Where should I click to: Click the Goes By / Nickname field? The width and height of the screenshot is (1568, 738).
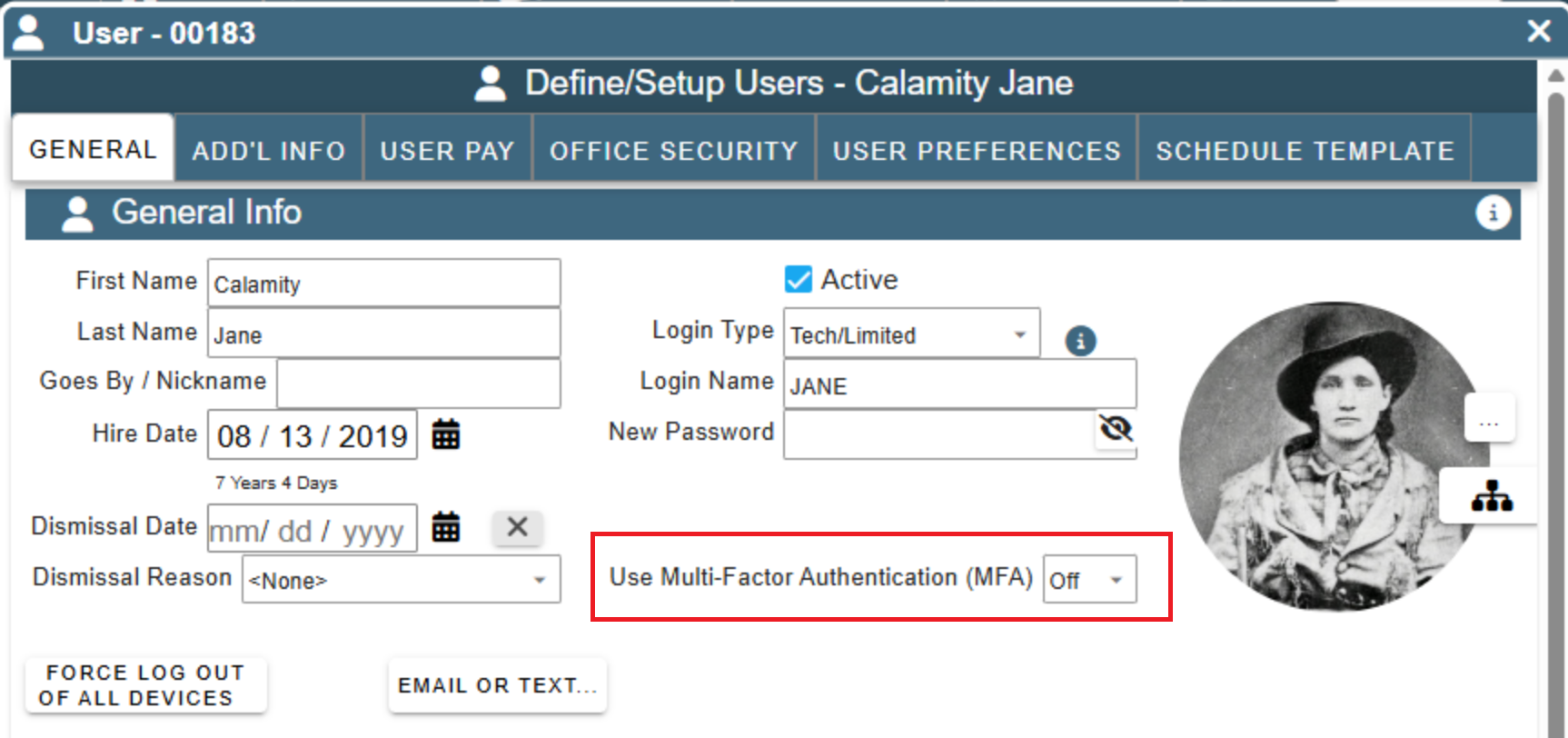[x=418, y=384]
